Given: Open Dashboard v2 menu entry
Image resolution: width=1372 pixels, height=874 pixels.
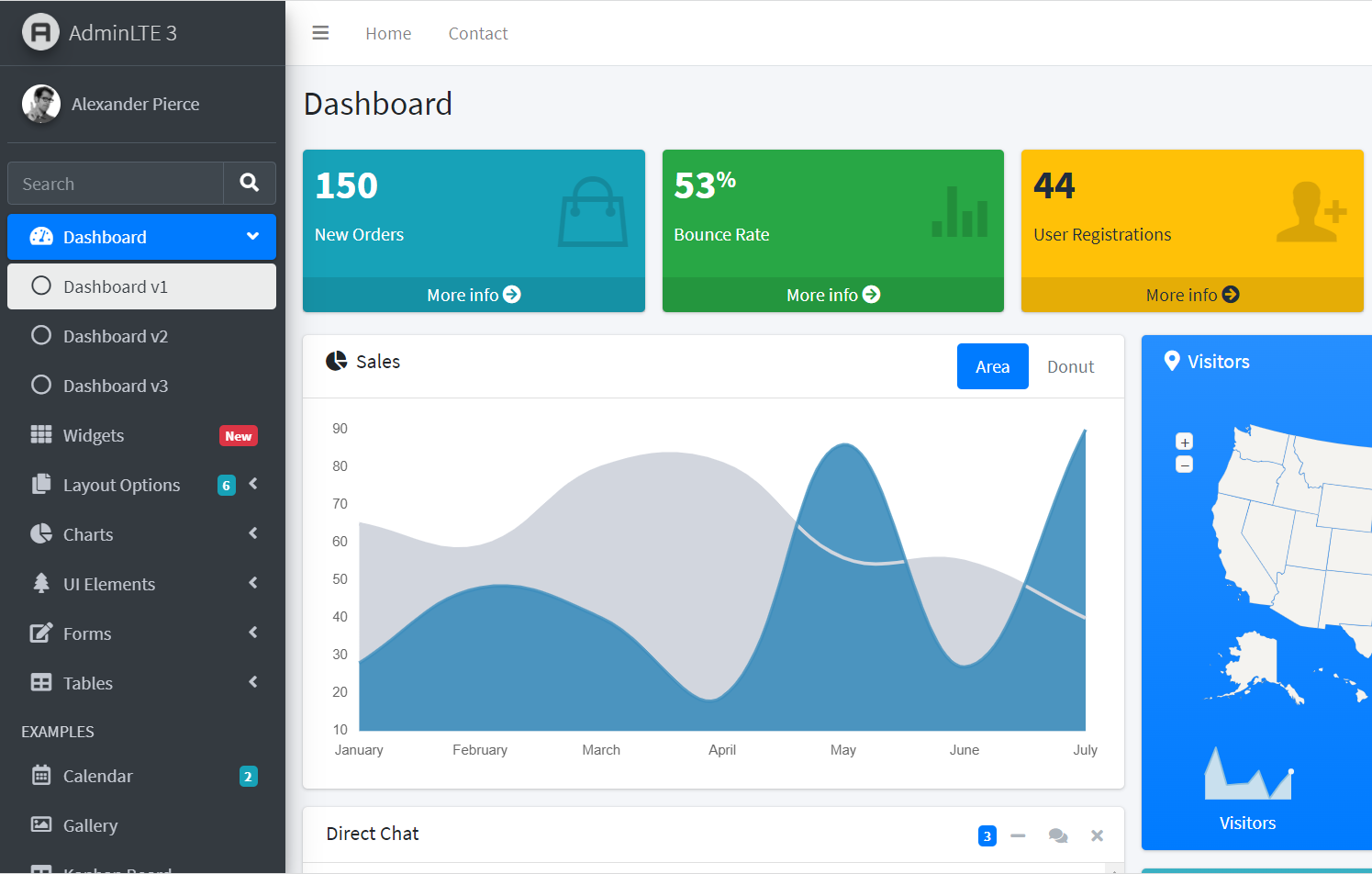Looking at the screenshot, I should pos(141,336).
